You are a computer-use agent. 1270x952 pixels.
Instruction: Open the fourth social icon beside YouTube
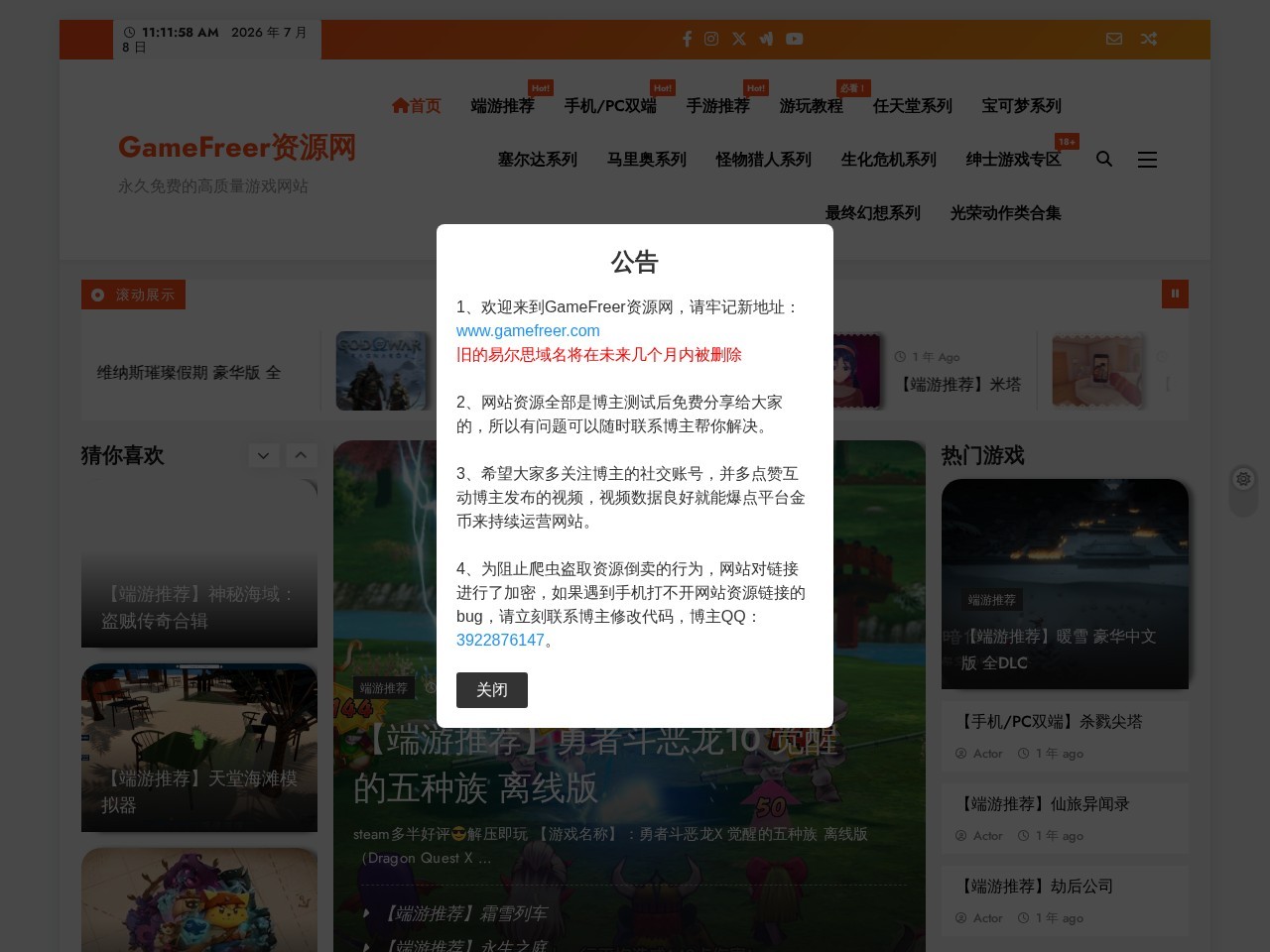click(766, 39)
